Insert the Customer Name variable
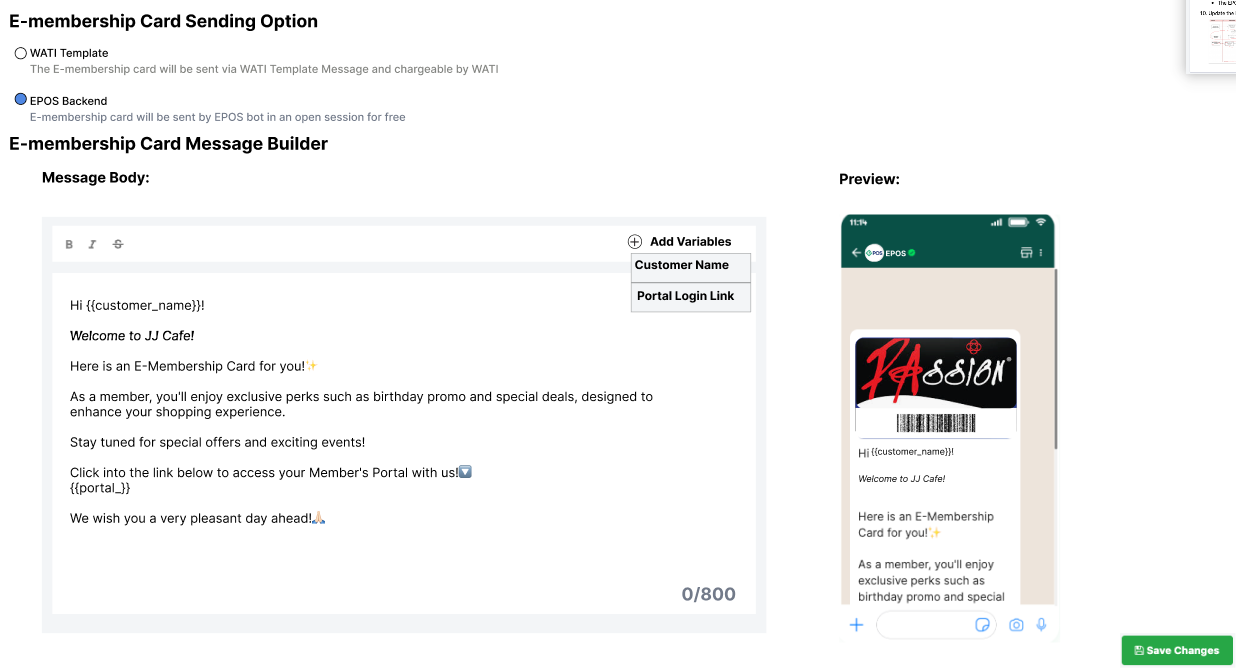1236x668 pixels. tap(690, 267)
